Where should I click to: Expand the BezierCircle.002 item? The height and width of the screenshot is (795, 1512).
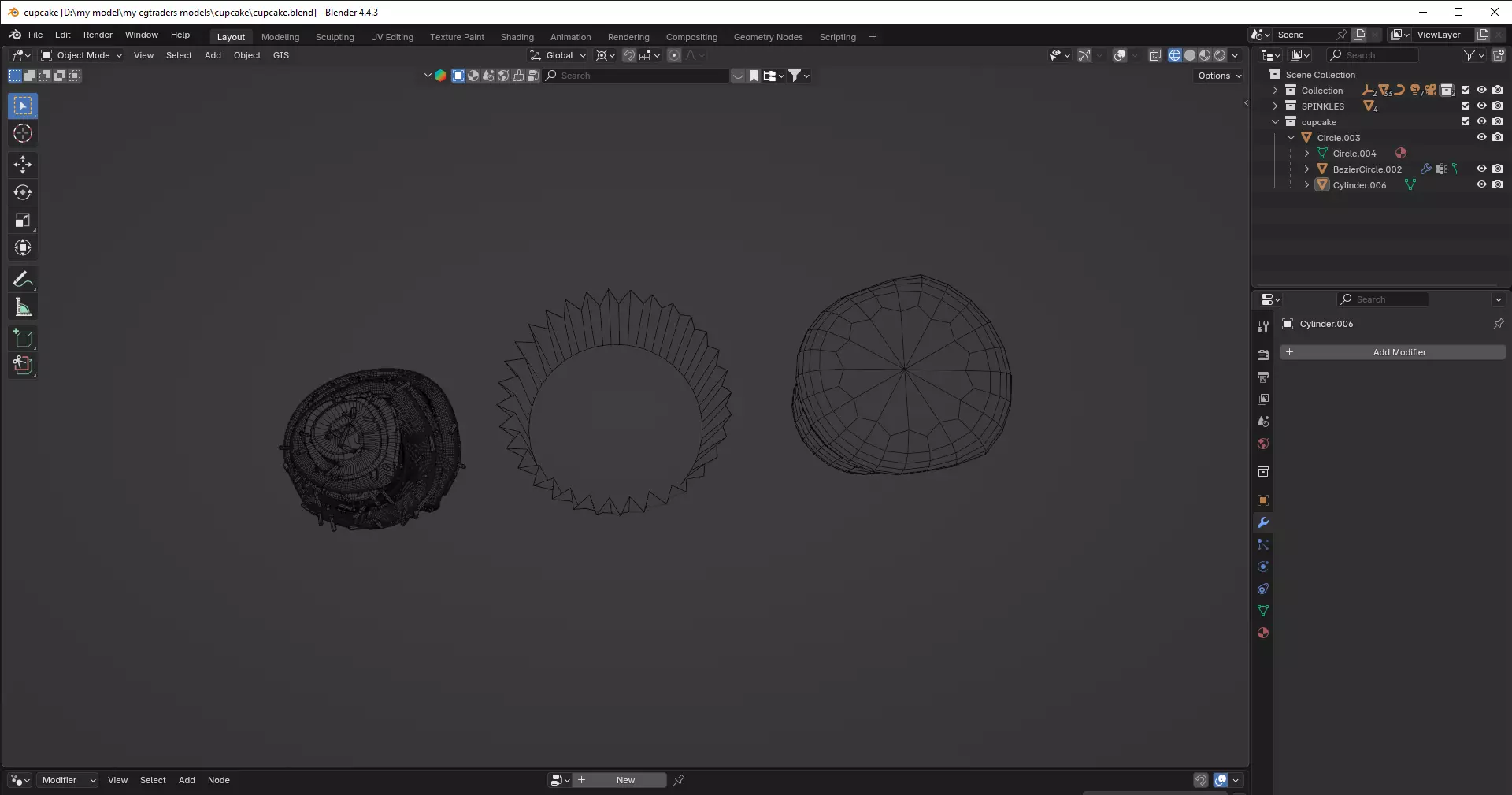pos(1306,169)
